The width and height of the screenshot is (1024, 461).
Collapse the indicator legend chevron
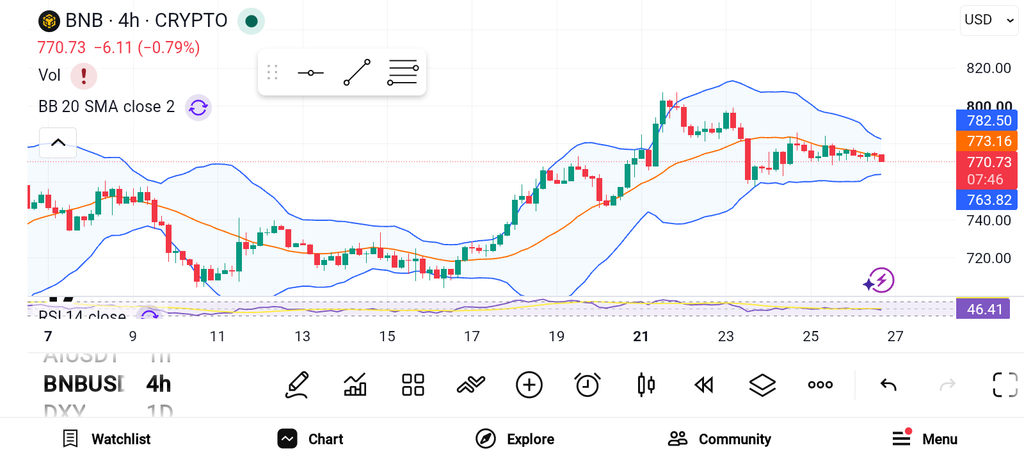[x=58, y=143]
